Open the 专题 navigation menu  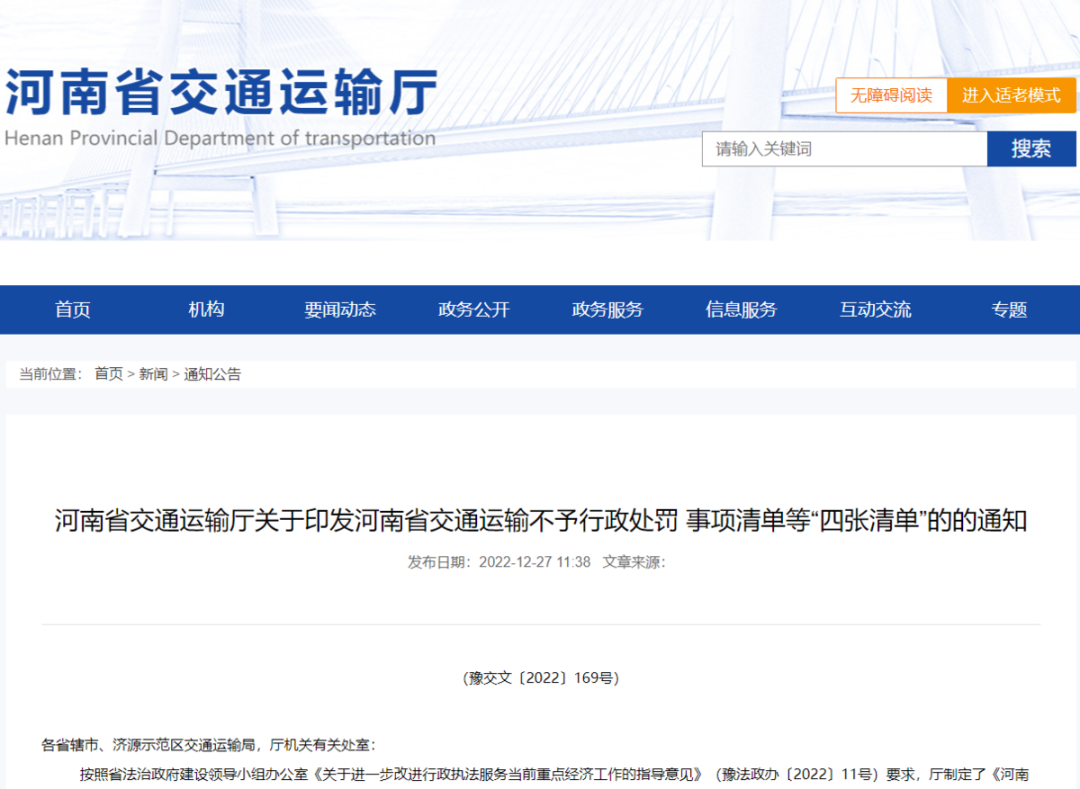pos(1009,310)
